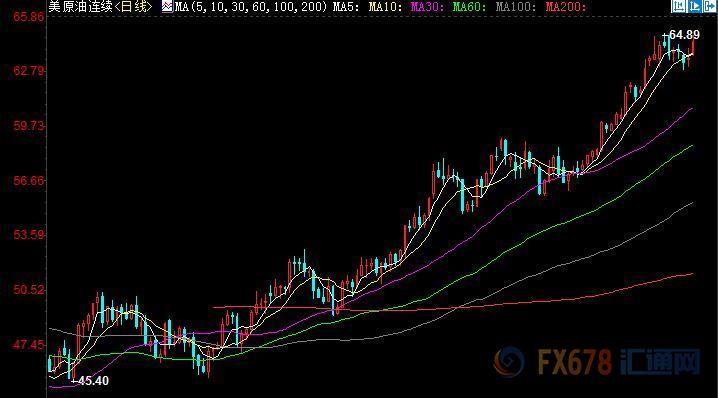Click the white MA5 legend label

pos(346,7)
